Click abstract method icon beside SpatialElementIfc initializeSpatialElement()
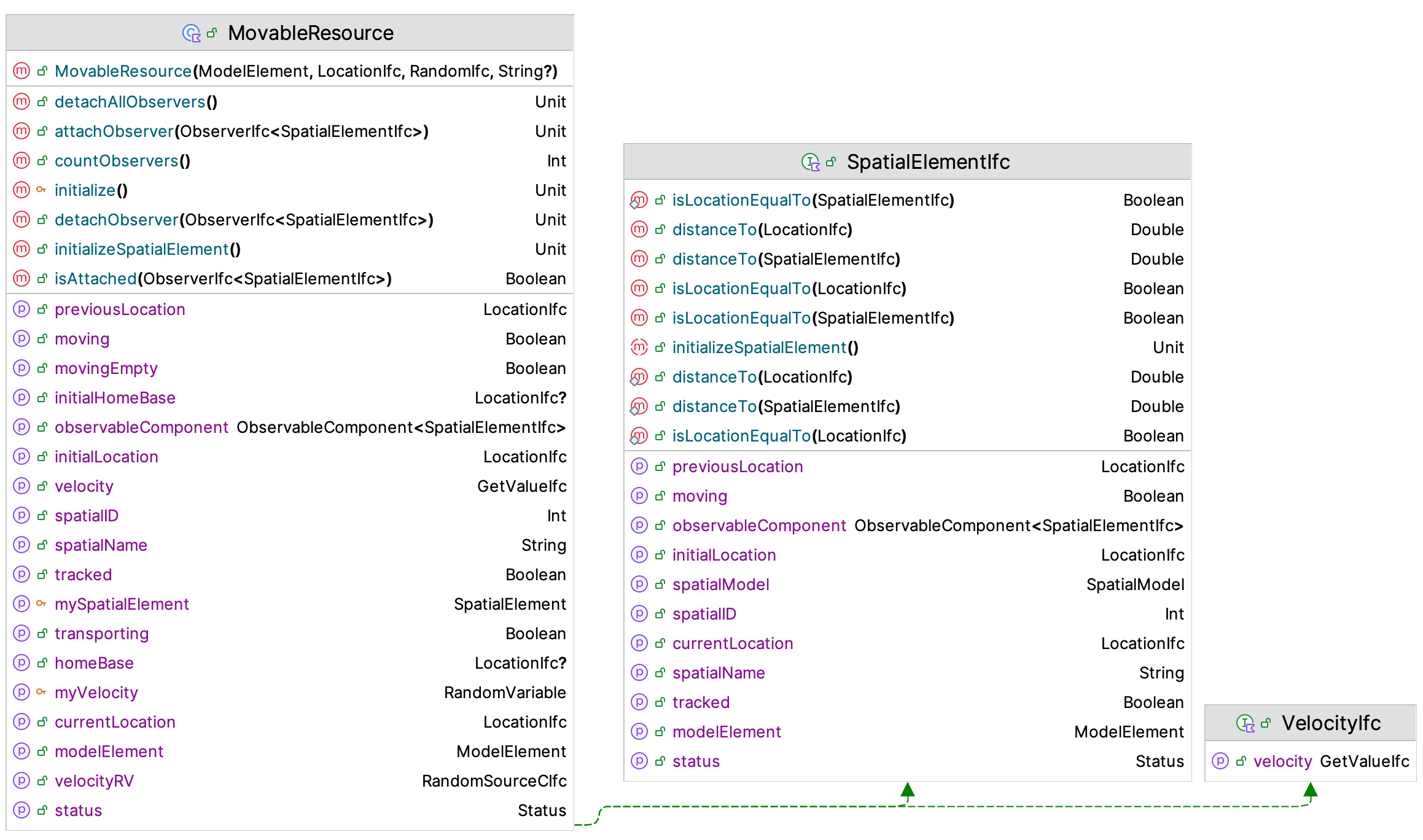Screen dimensions: 1423x840 point(639,347)
